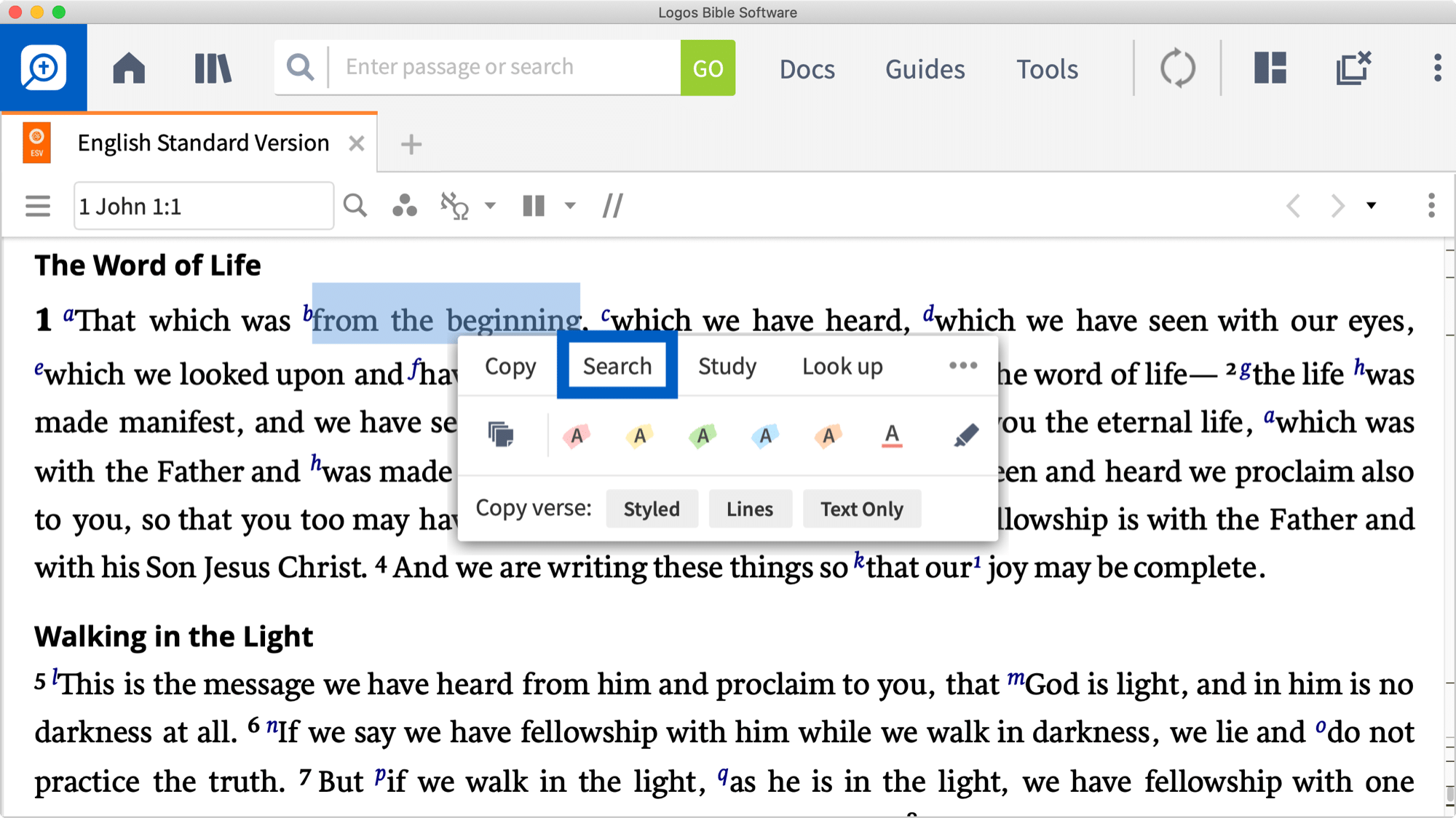Apply the green highlight style
Screen dimensions: 1456x818
tap(703, 435)
